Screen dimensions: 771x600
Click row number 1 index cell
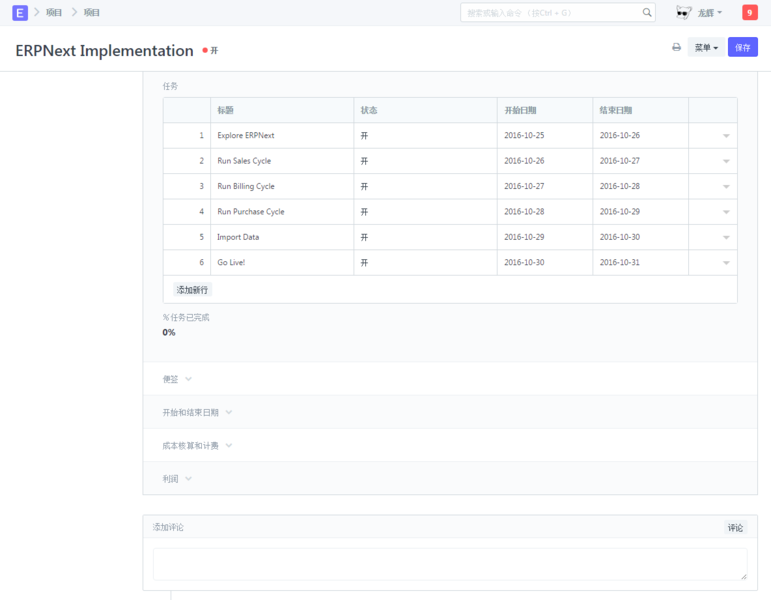tap(187, 135)
